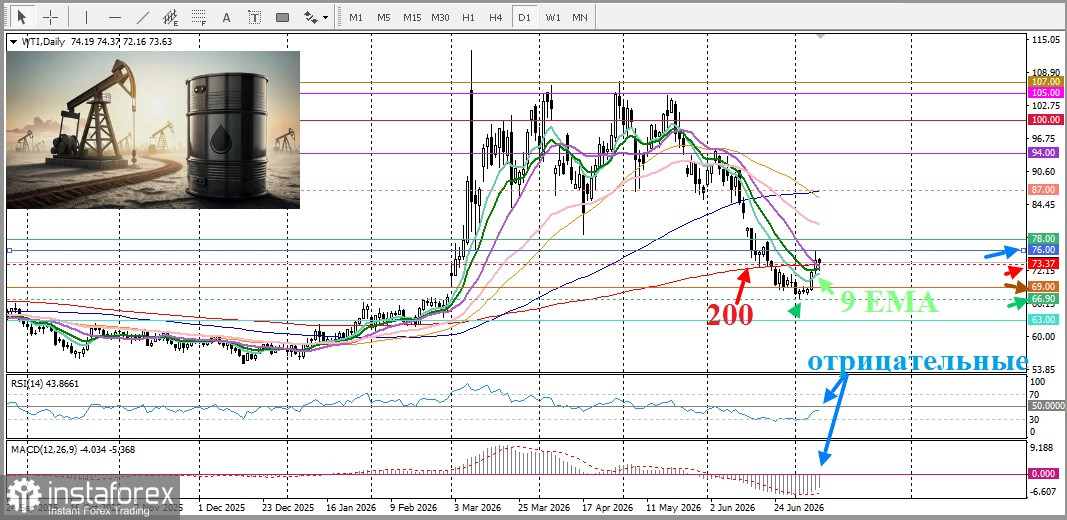The image size is (1067, 520).
Task: Choose the trendline drawing tool
Action: click(143, 17)
